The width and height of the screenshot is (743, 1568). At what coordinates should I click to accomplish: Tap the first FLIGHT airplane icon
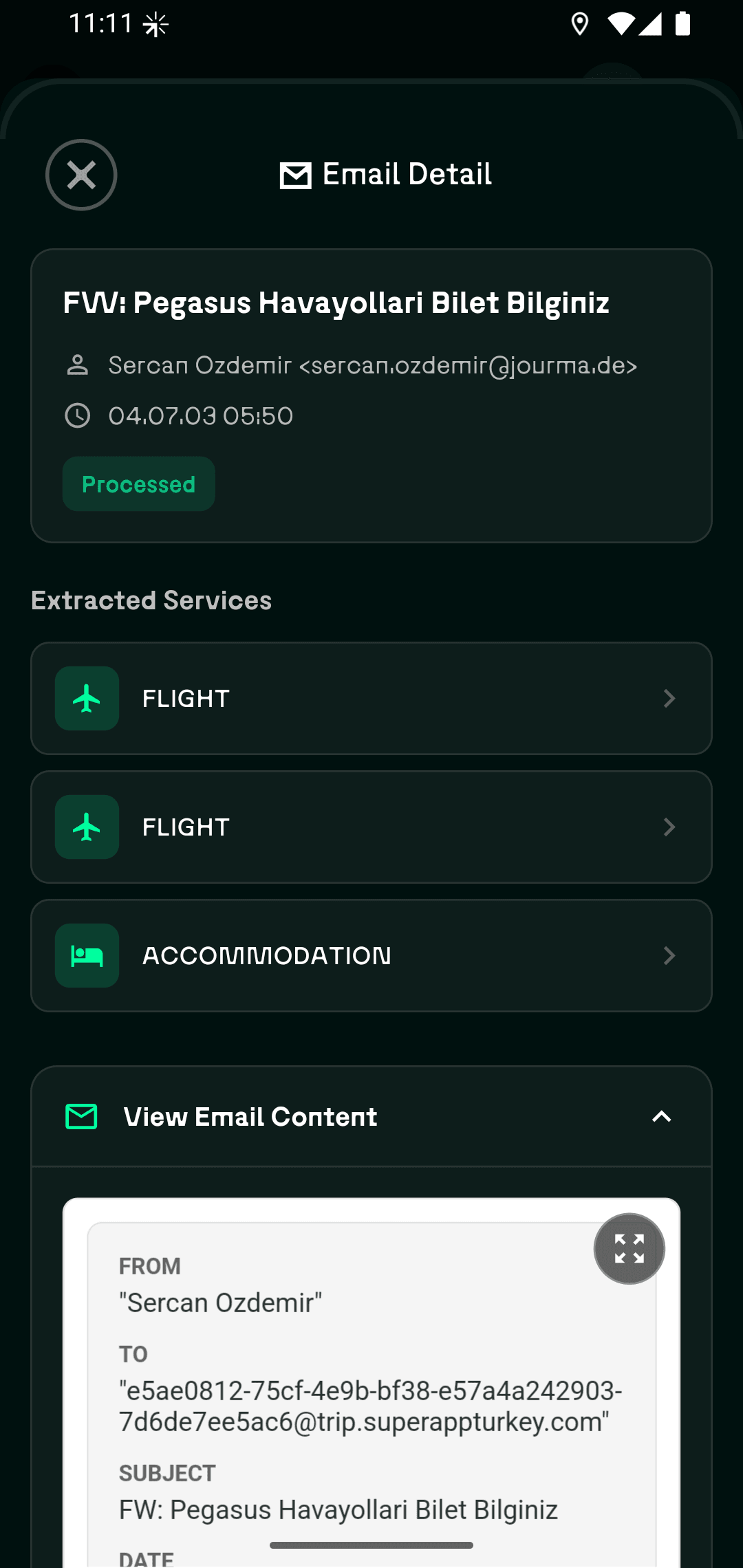tap(87, 698)
